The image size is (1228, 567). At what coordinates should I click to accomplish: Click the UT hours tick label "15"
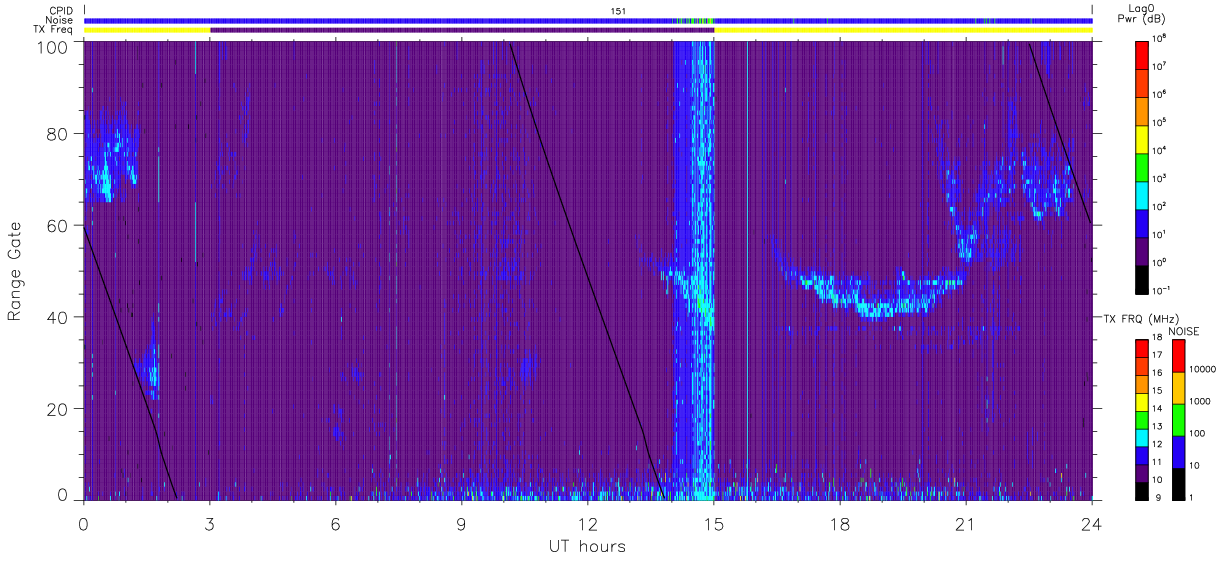click(714, 523)
